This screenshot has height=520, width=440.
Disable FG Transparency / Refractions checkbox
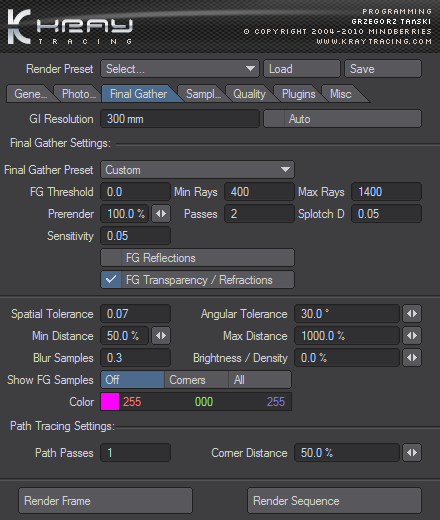point(111,280)
